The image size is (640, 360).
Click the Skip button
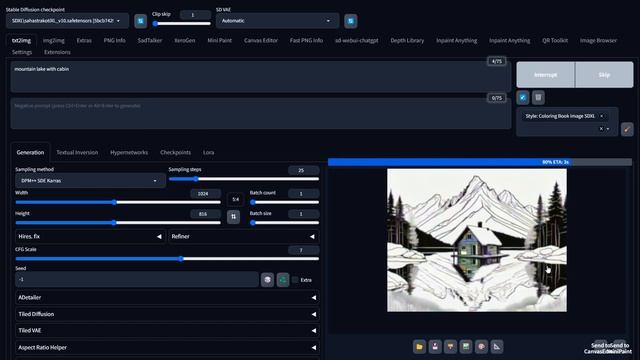[x=604, y=75]
